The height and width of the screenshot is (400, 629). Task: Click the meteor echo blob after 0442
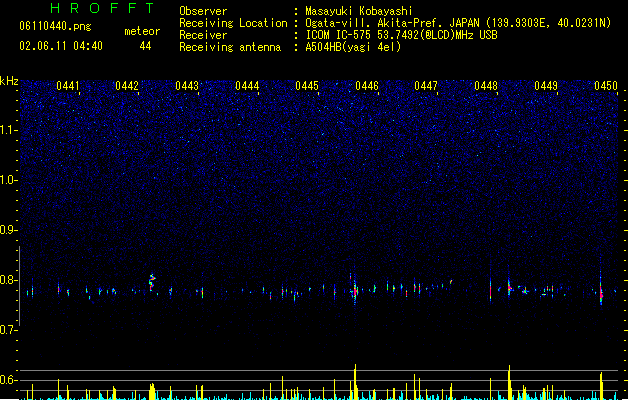[152, 282]
